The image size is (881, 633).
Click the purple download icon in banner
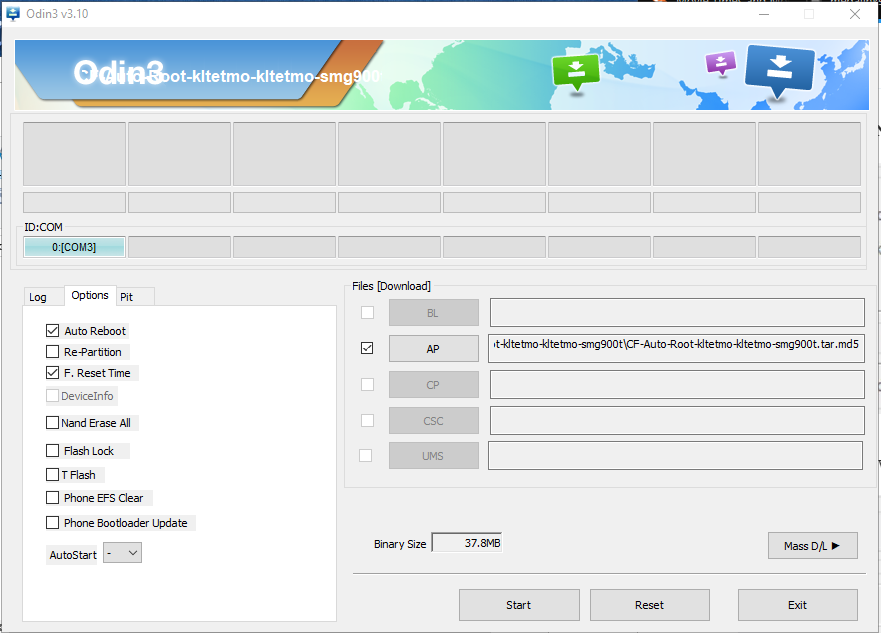(x=720, y=63)
